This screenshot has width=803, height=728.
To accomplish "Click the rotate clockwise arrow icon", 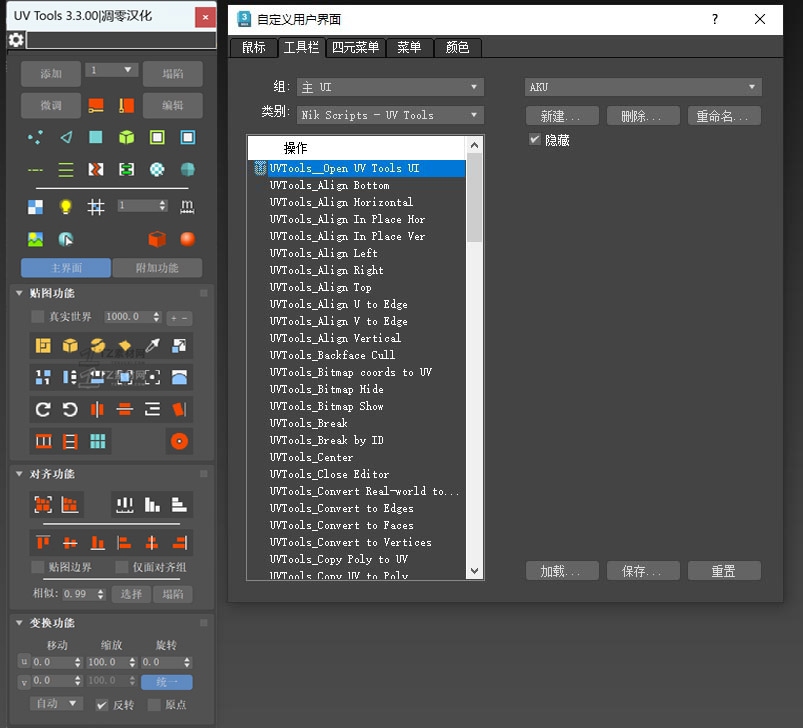I will 43,409.
